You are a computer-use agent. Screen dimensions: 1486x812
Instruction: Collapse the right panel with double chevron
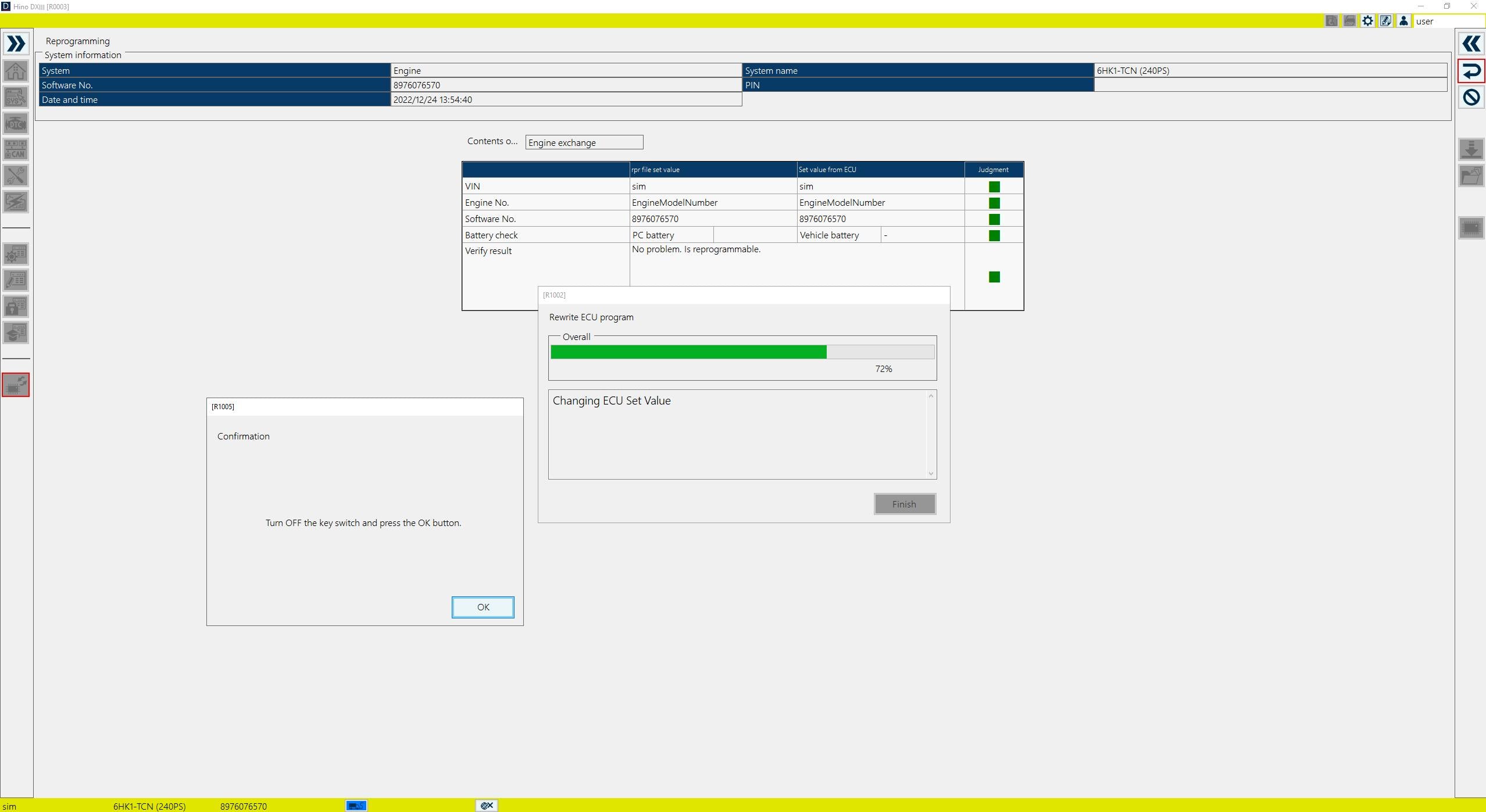point(1471,44)
